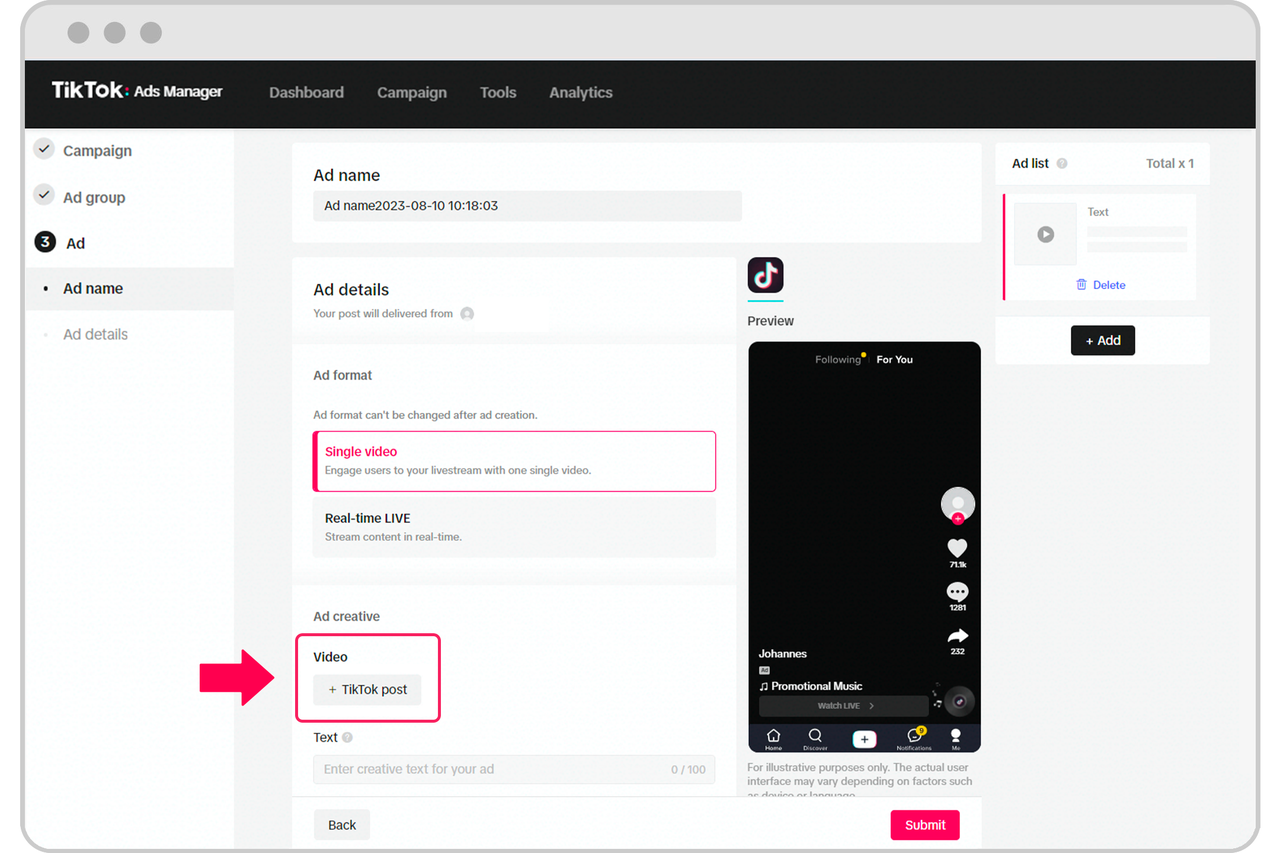Click the plus create icon in preview

(865, 739)
